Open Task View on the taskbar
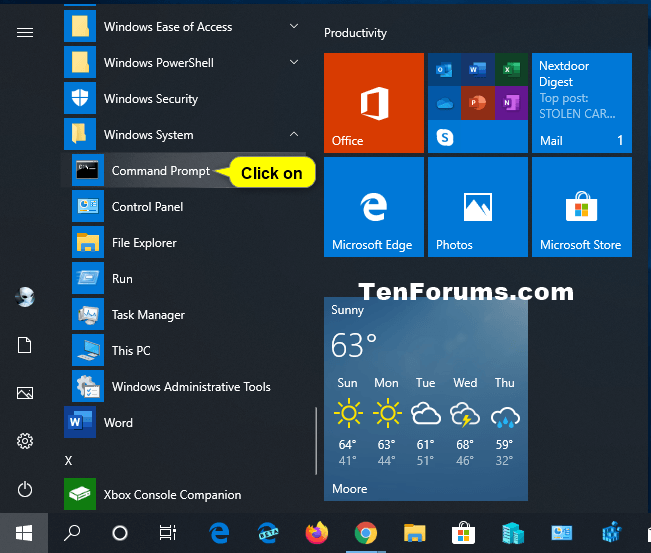Image resolution: width=651 pixels, height=553 pixels. point(168,533)
